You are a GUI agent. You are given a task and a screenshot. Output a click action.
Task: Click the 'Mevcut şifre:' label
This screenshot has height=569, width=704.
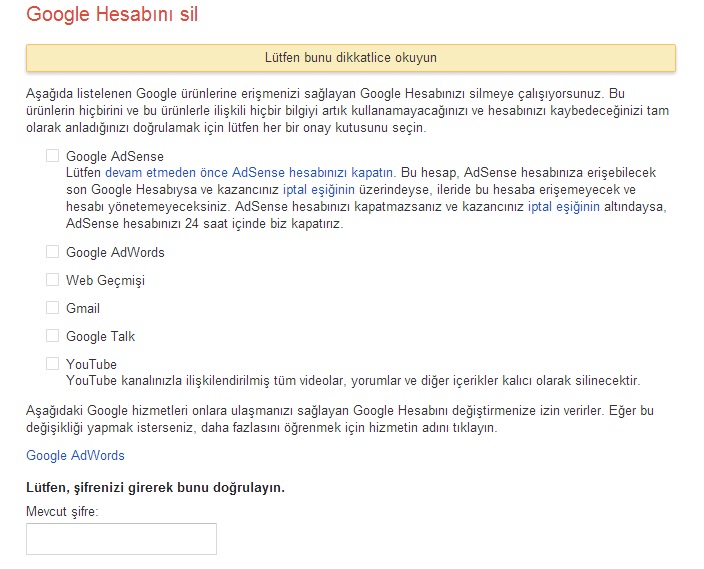(x=62, y=512)
